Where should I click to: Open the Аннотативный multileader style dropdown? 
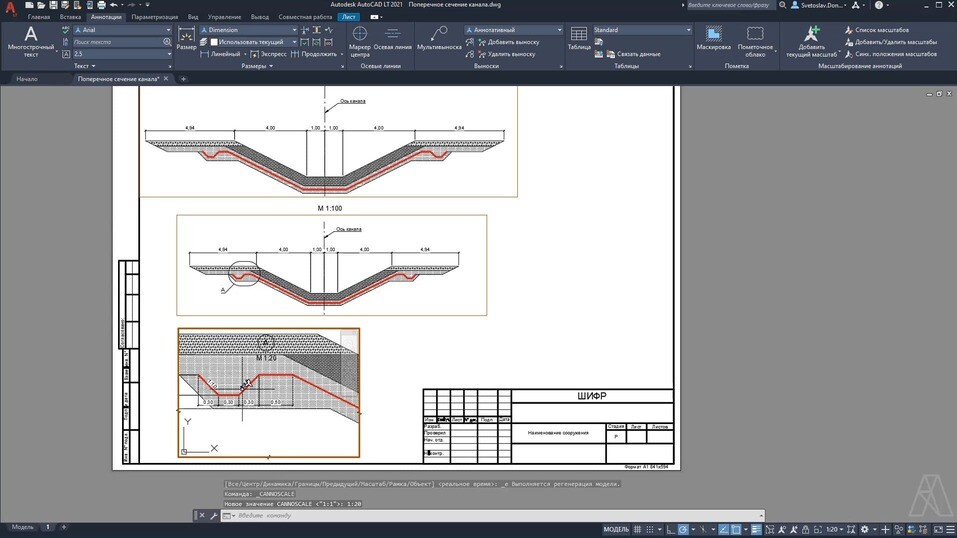point(513,30)
